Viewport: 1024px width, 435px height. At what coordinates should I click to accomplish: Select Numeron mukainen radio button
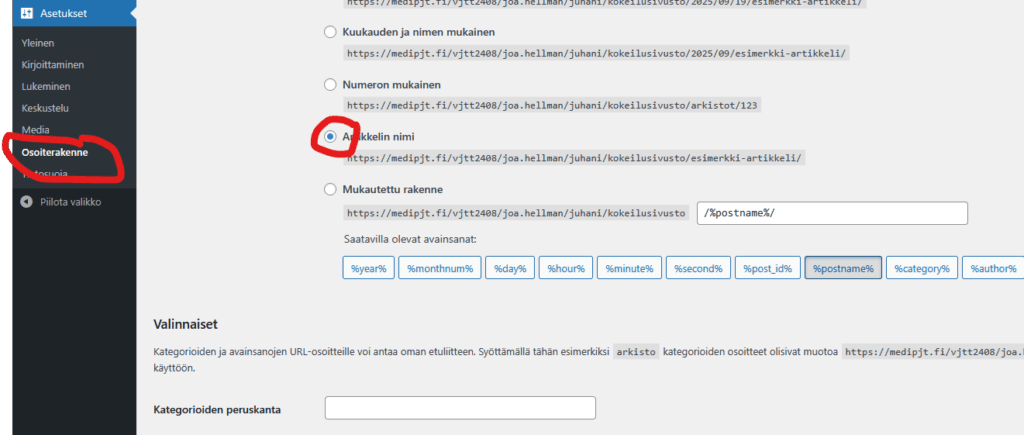330,85
